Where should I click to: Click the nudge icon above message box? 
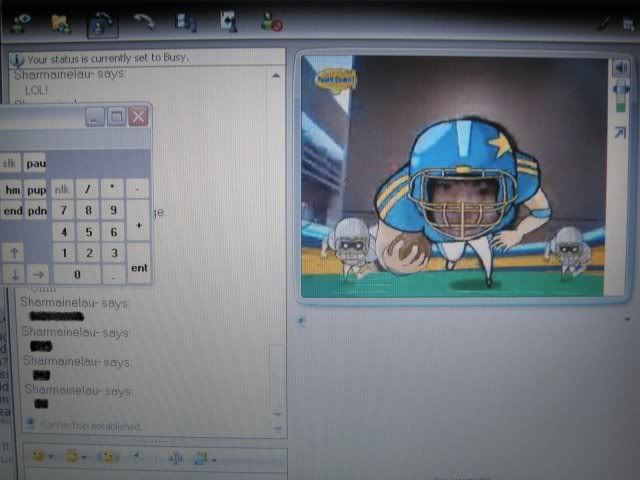(109, 457)
